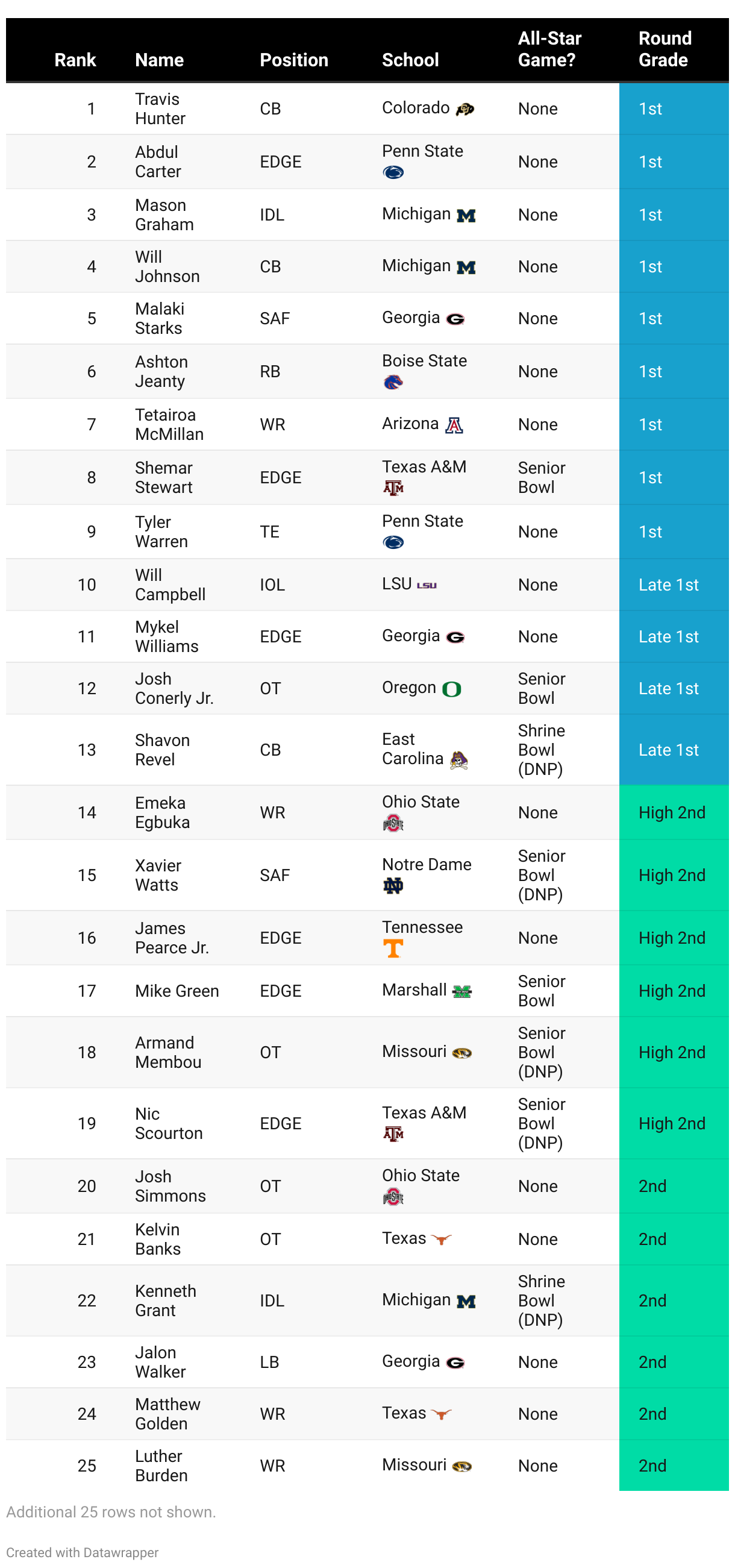Click the School column header
The height and width of the screenshot is (1568, 735).
click(x=410, y=60)
